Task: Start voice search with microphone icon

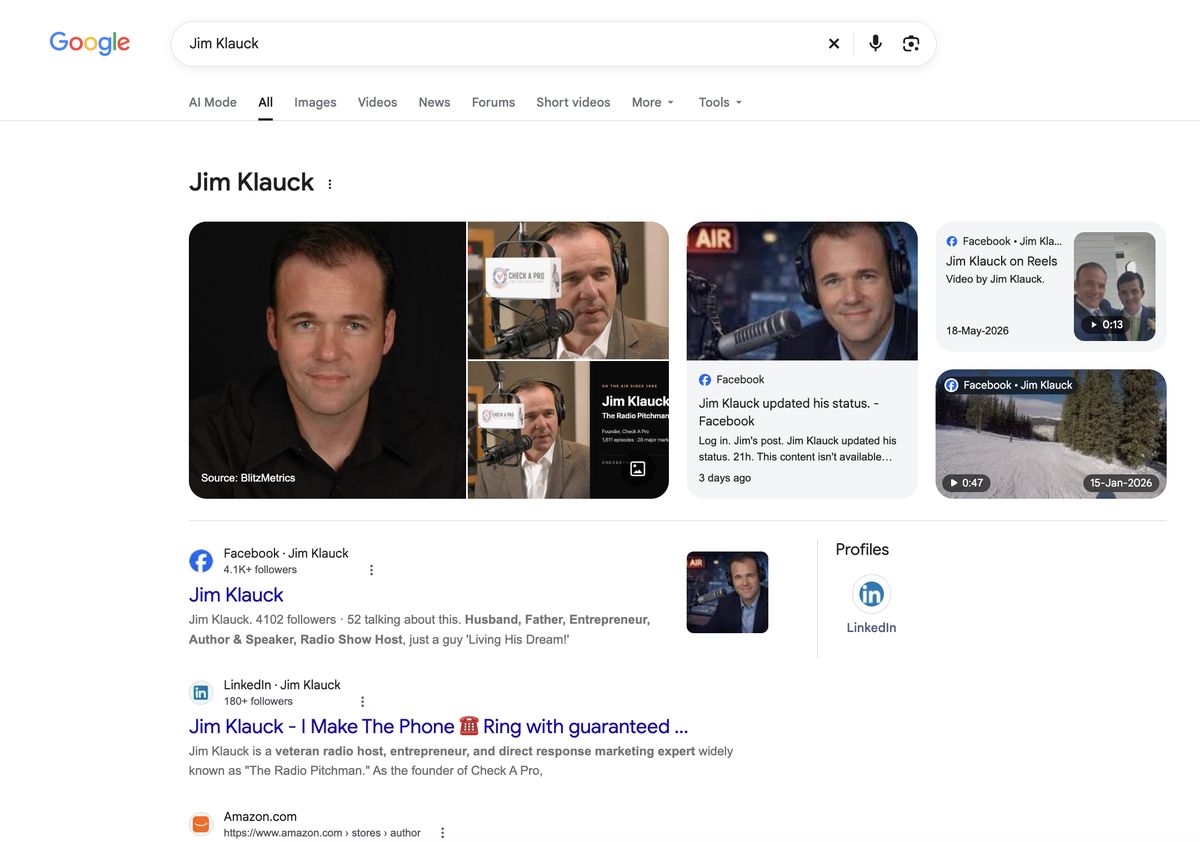Action: [x=875, y=43]
